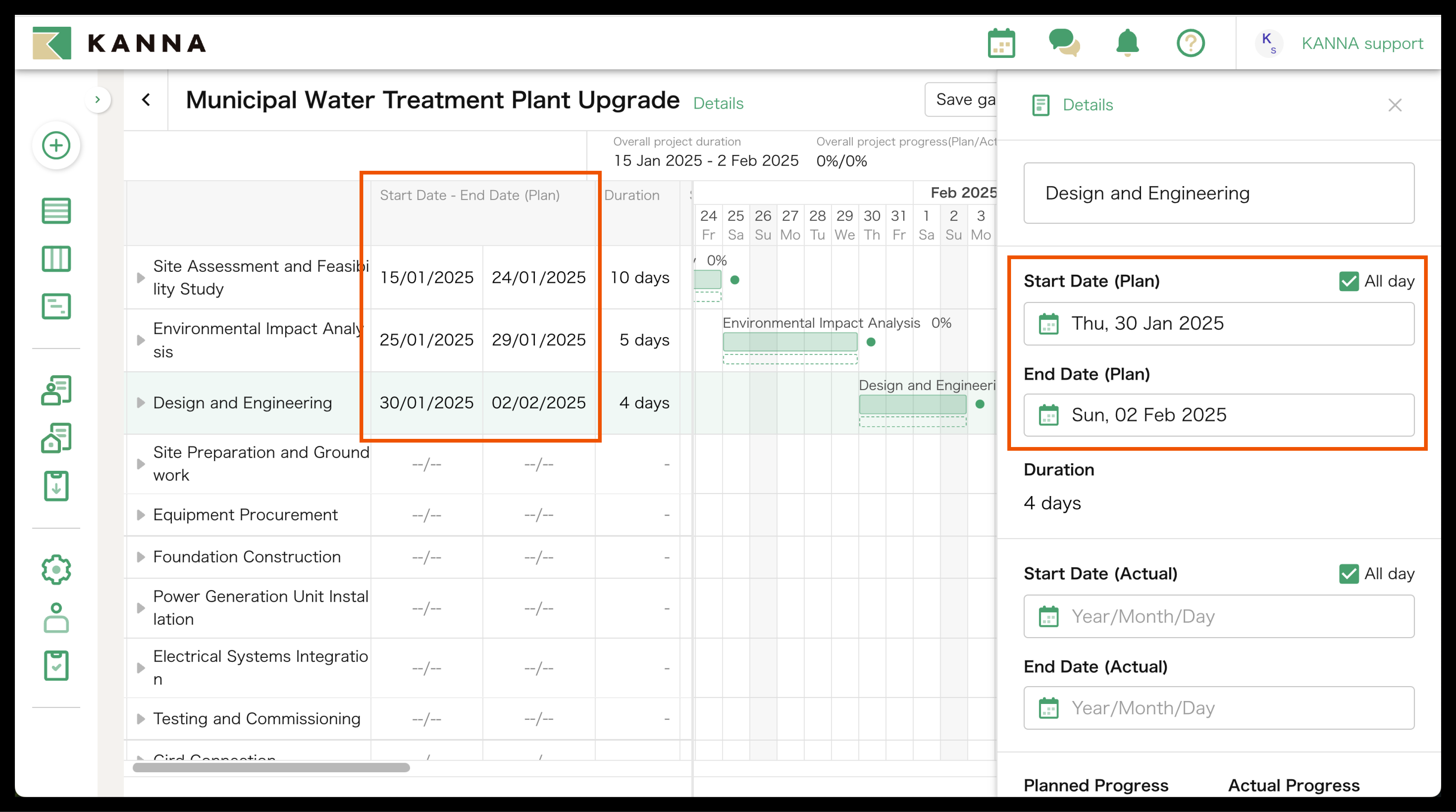The width and height of the screenshot is (1456, 812).
Task: Open the calendar icon in top bar
Action: 1001,43
